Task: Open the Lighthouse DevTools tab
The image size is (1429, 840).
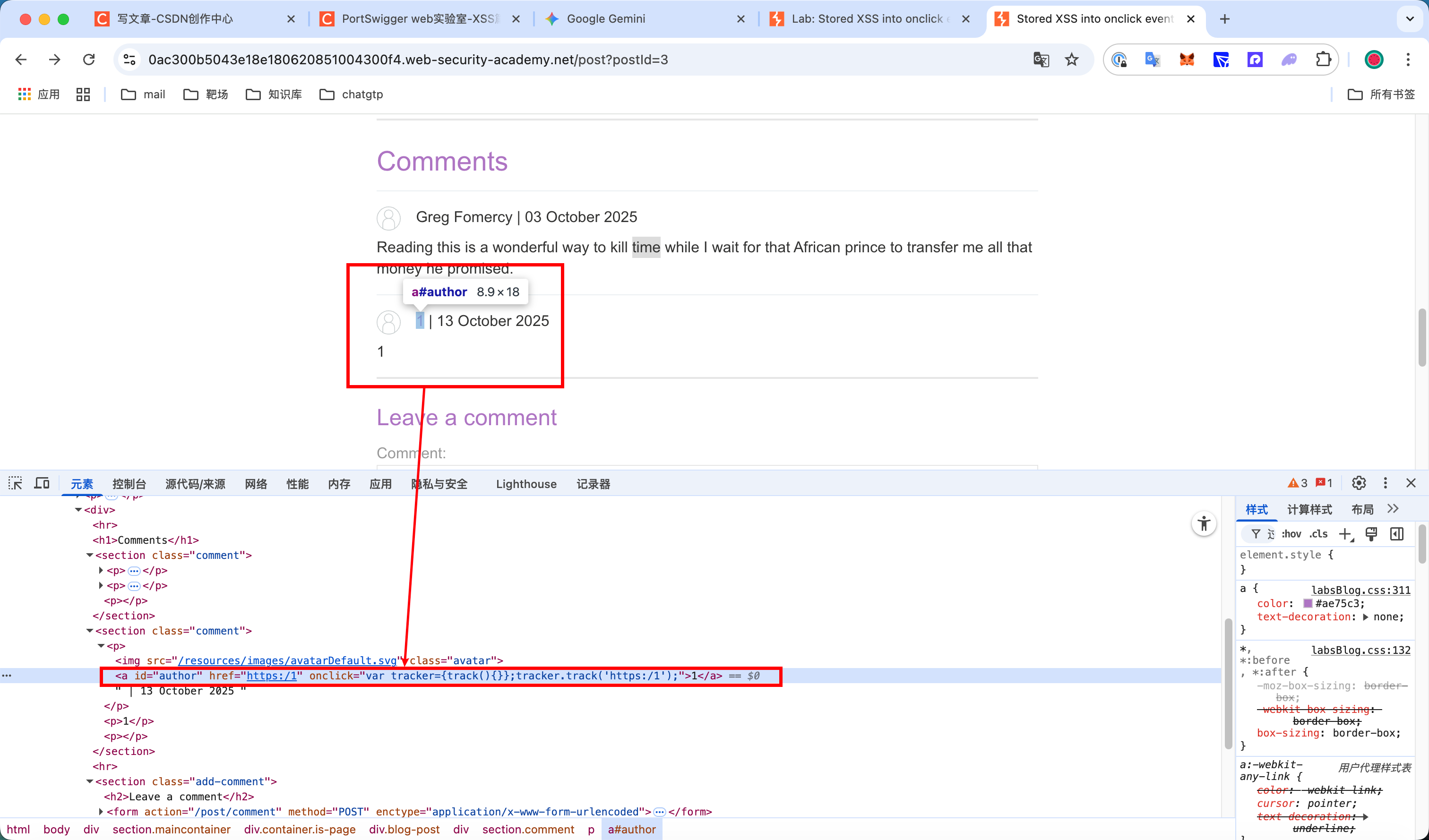Action: 525,484
